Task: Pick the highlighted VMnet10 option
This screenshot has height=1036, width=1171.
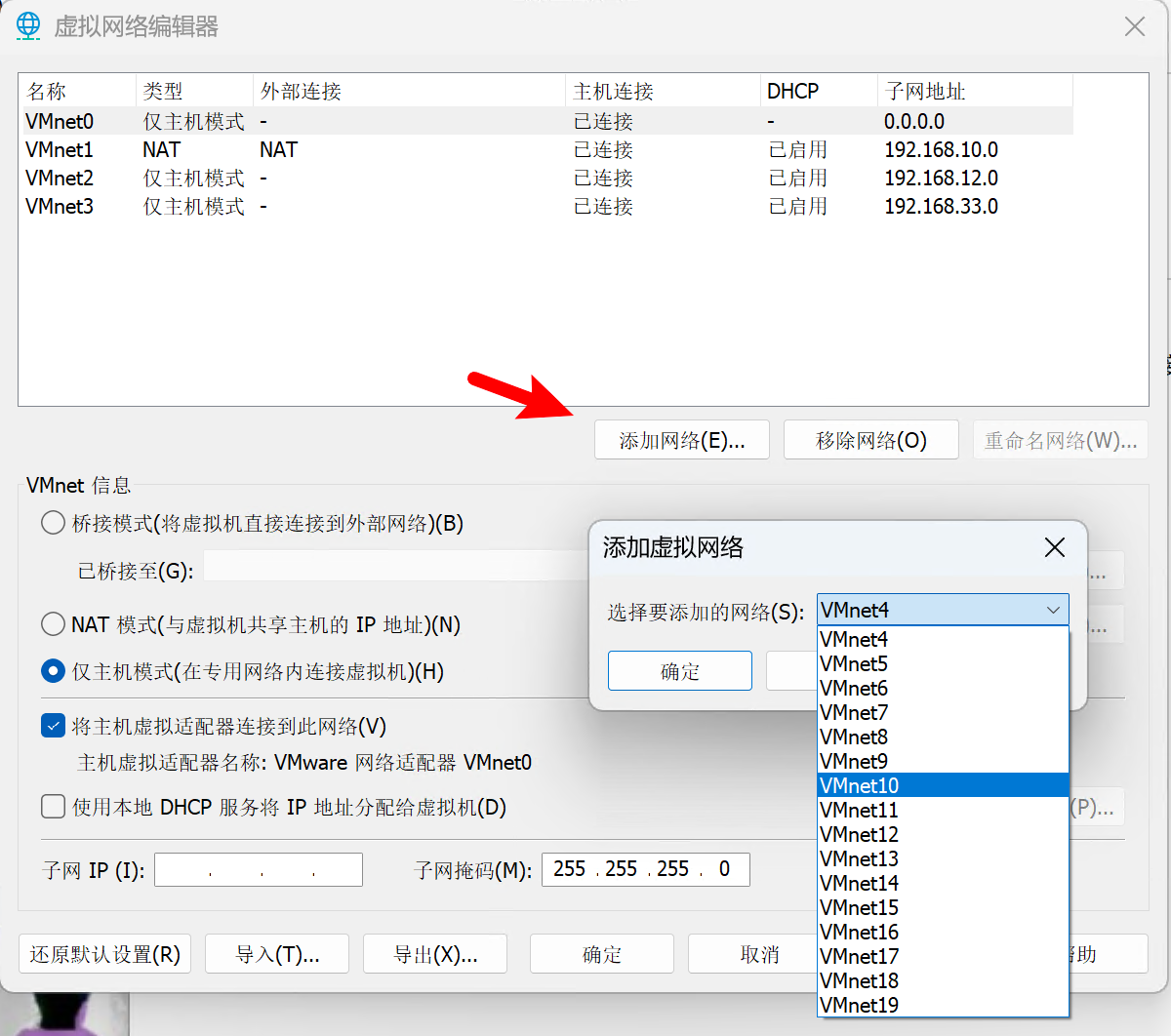Action: (x=943, y=785)
